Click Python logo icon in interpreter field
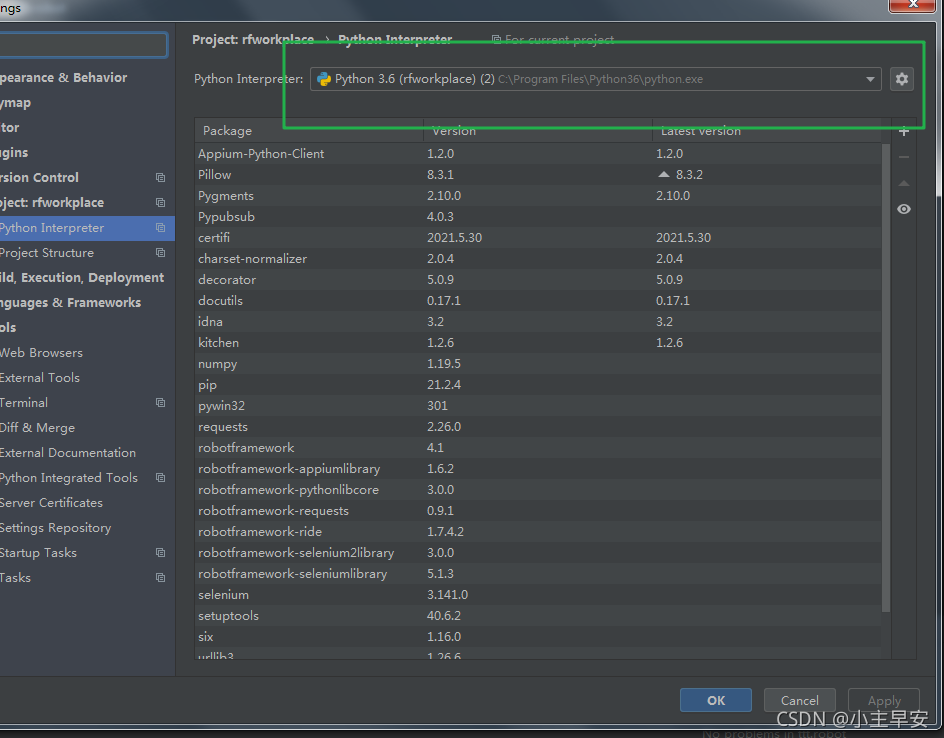Screen dimensions: 944x738 pyautogui.click(x=324, y=79)
